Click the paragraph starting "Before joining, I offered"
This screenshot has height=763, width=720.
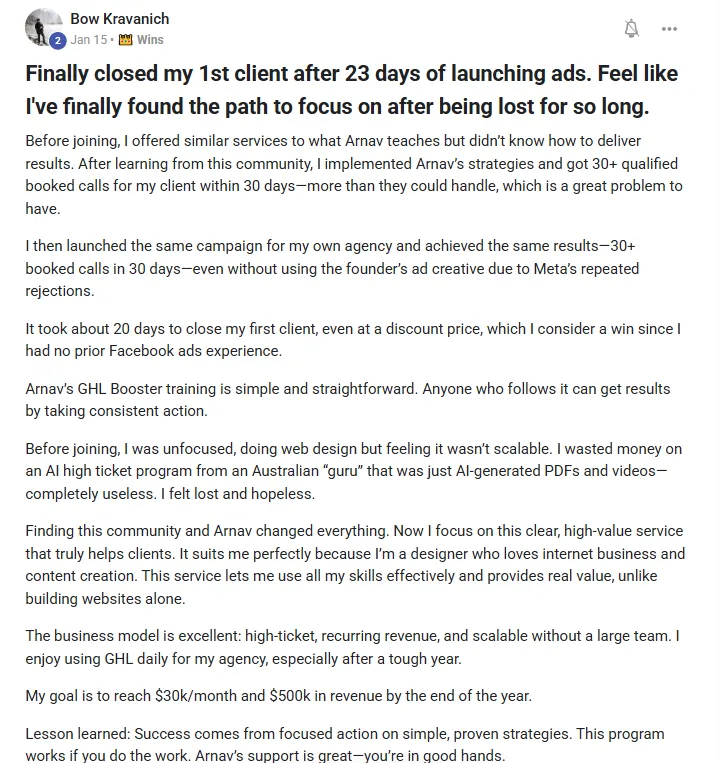[x=354, y=175]
